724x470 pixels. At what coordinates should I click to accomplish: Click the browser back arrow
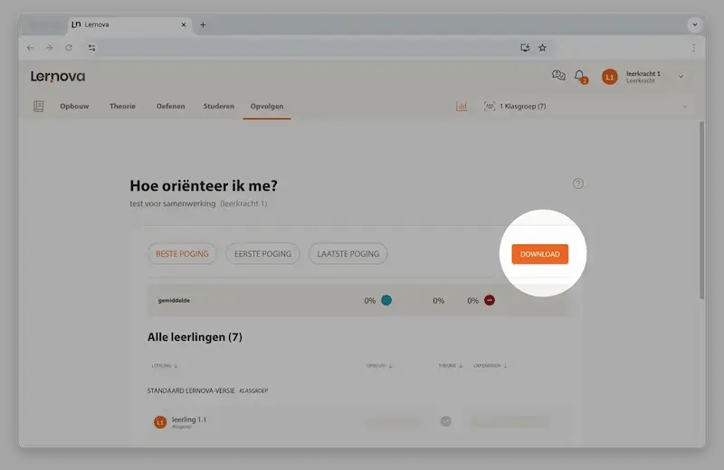point(30,48)
